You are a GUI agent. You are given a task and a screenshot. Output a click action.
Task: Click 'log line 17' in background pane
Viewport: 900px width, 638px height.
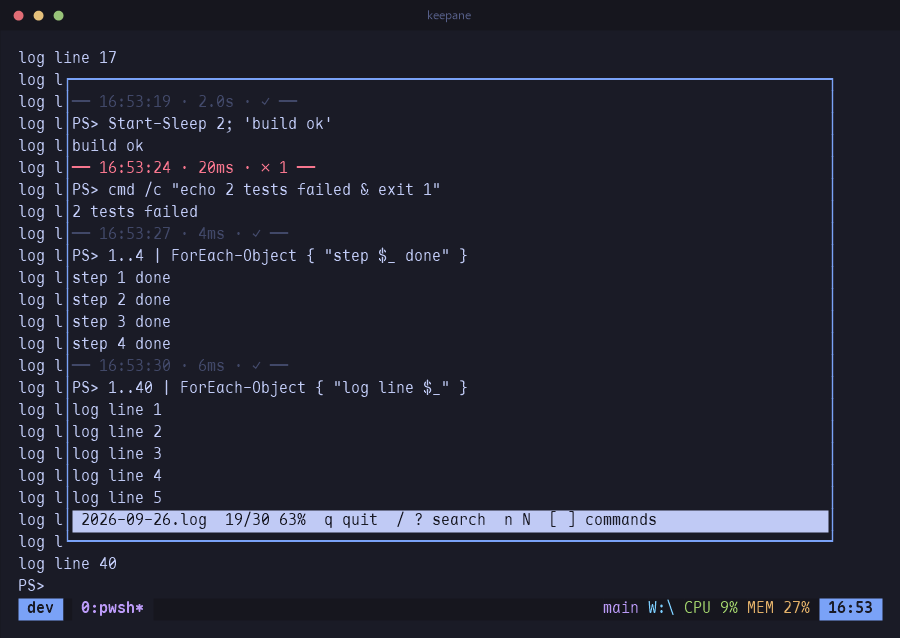click(67, 58)
